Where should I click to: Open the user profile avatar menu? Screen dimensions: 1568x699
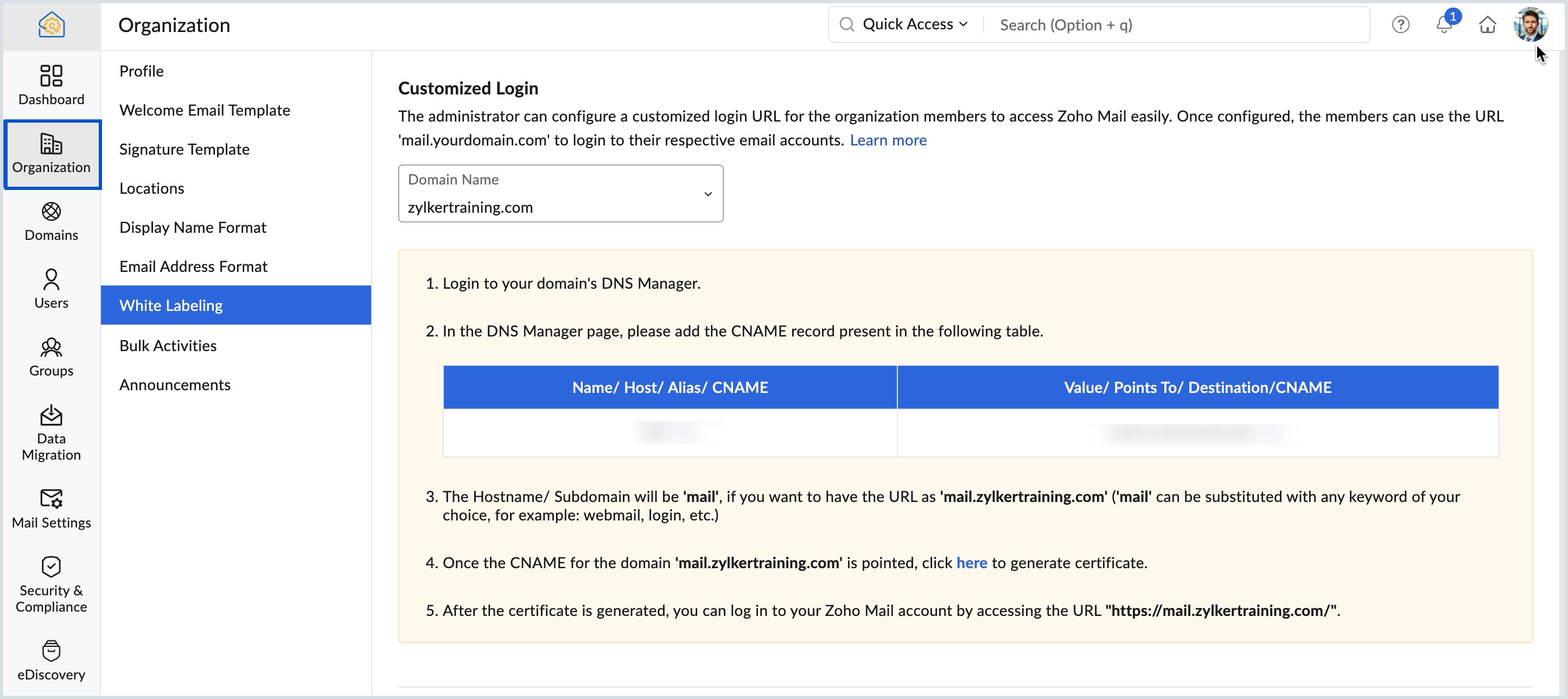point(1529,25)
